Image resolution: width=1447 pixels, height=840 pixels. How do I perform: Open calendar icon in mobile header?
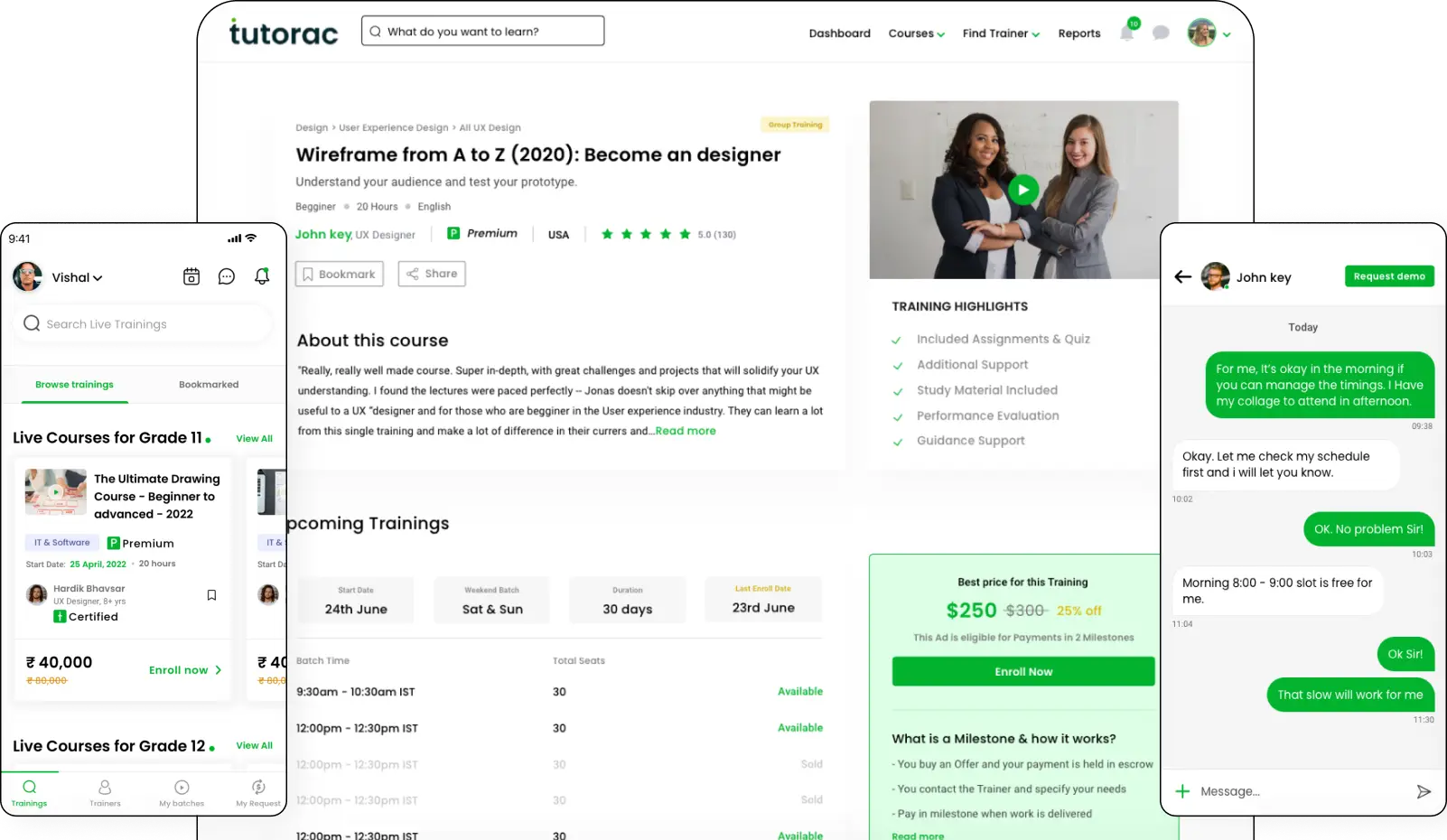[x=191, y=277]
